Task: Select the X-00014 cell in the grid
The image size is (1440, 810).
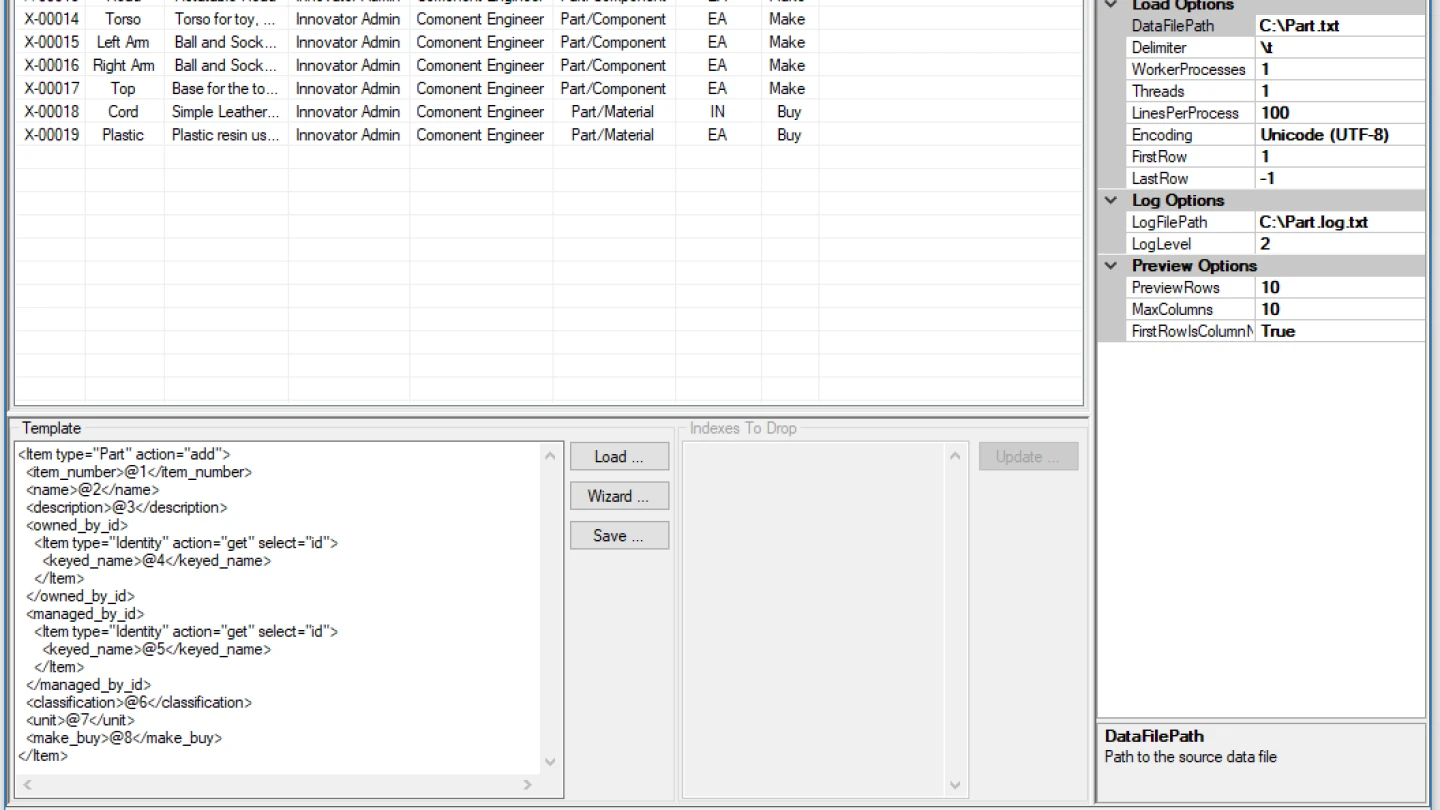Action: click(51, 19)
